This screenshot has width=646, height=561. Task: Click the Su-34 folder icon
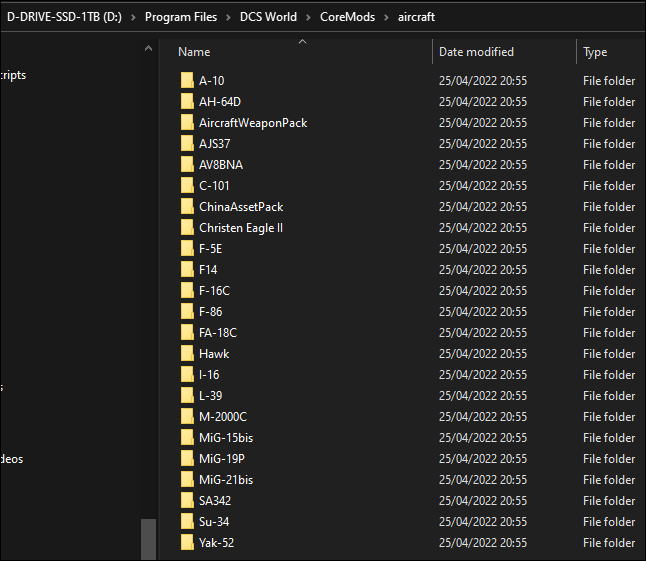(187, 521)
